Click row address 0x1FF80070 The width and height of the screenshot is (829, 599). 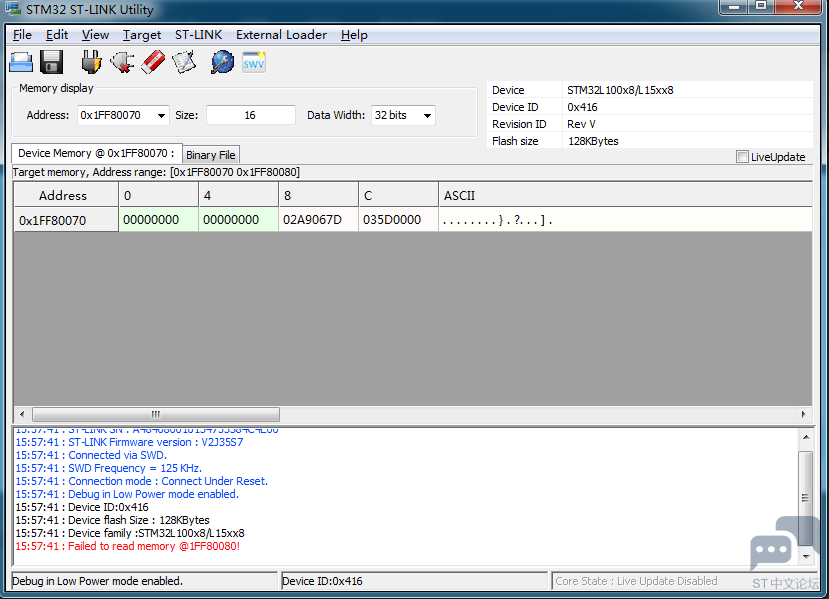66,220
